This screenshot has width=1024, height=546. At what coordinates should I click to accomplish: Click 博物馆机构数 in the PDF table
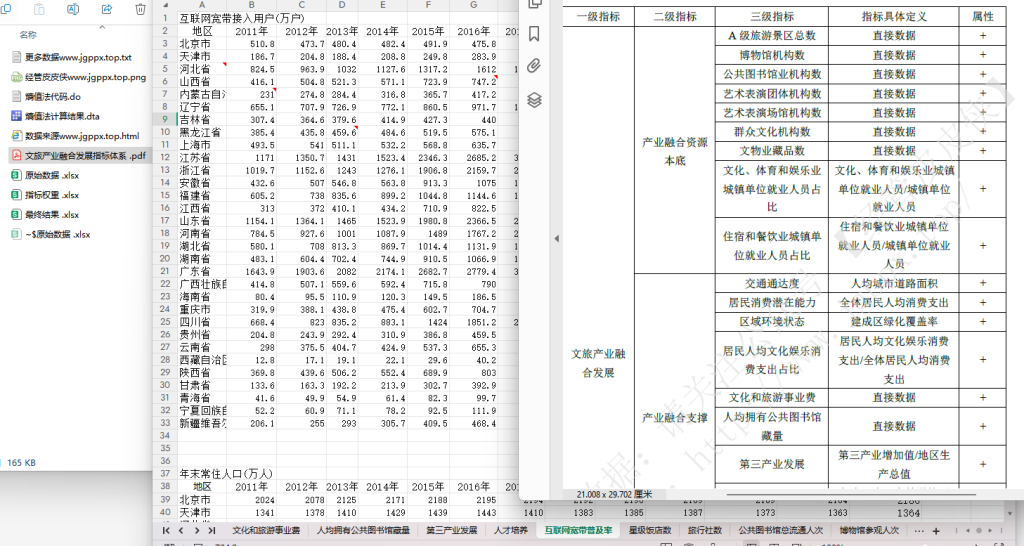772,55
